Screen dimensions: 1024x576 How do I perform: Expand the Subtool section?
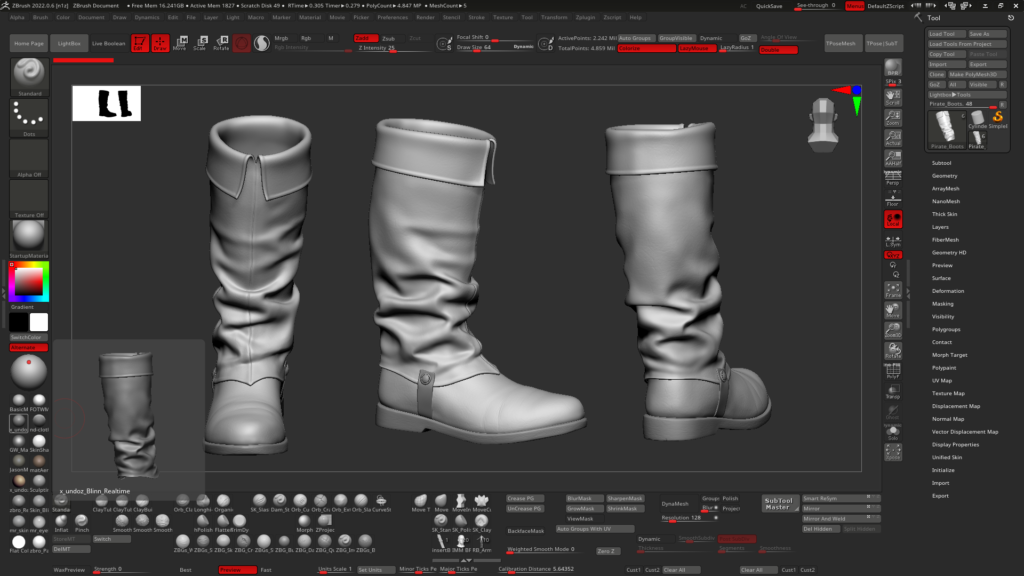(x=941, y=162)
